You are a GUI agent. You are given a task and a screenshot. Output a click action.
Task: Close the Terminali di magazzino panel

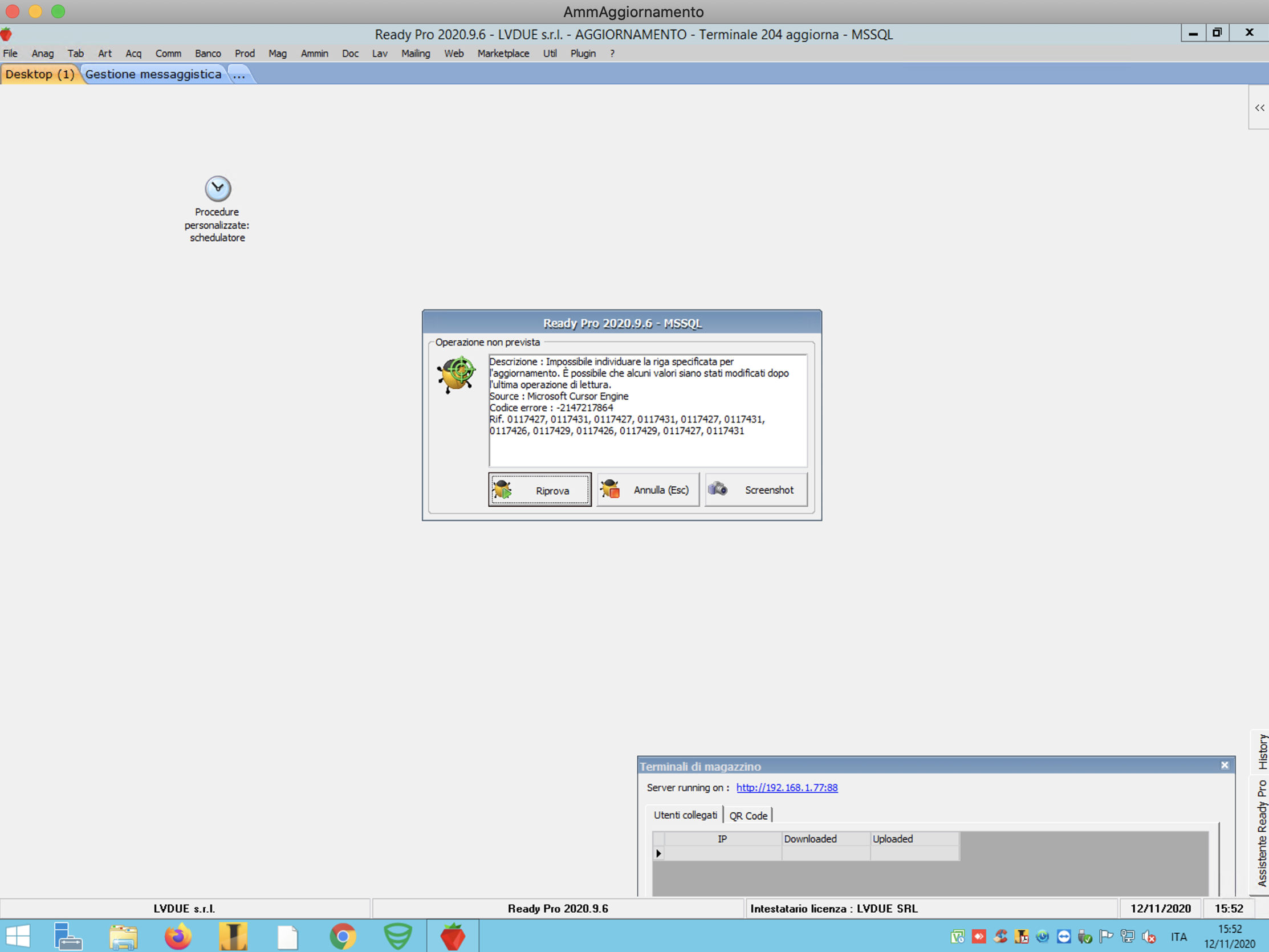pyautogui.click(x=1225, y=766)
